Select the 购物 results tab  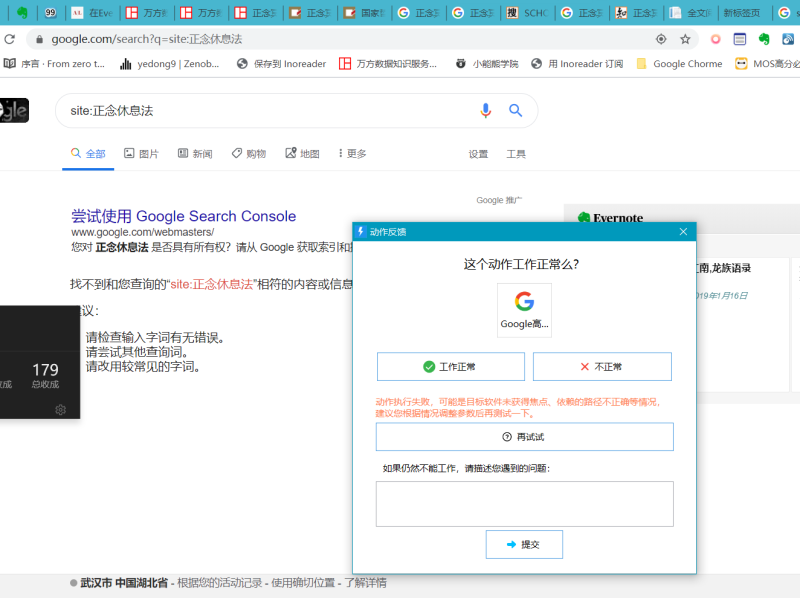click(x=248, y=154)
